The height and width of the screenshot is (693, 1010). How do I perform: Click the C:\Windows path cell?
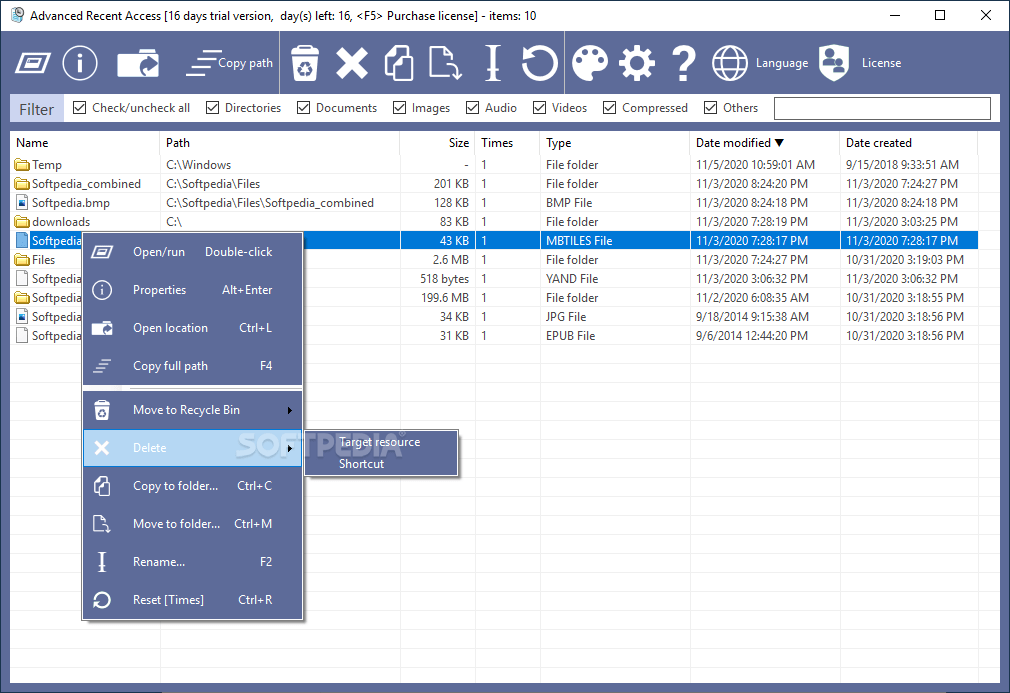(x=198, y=165)
